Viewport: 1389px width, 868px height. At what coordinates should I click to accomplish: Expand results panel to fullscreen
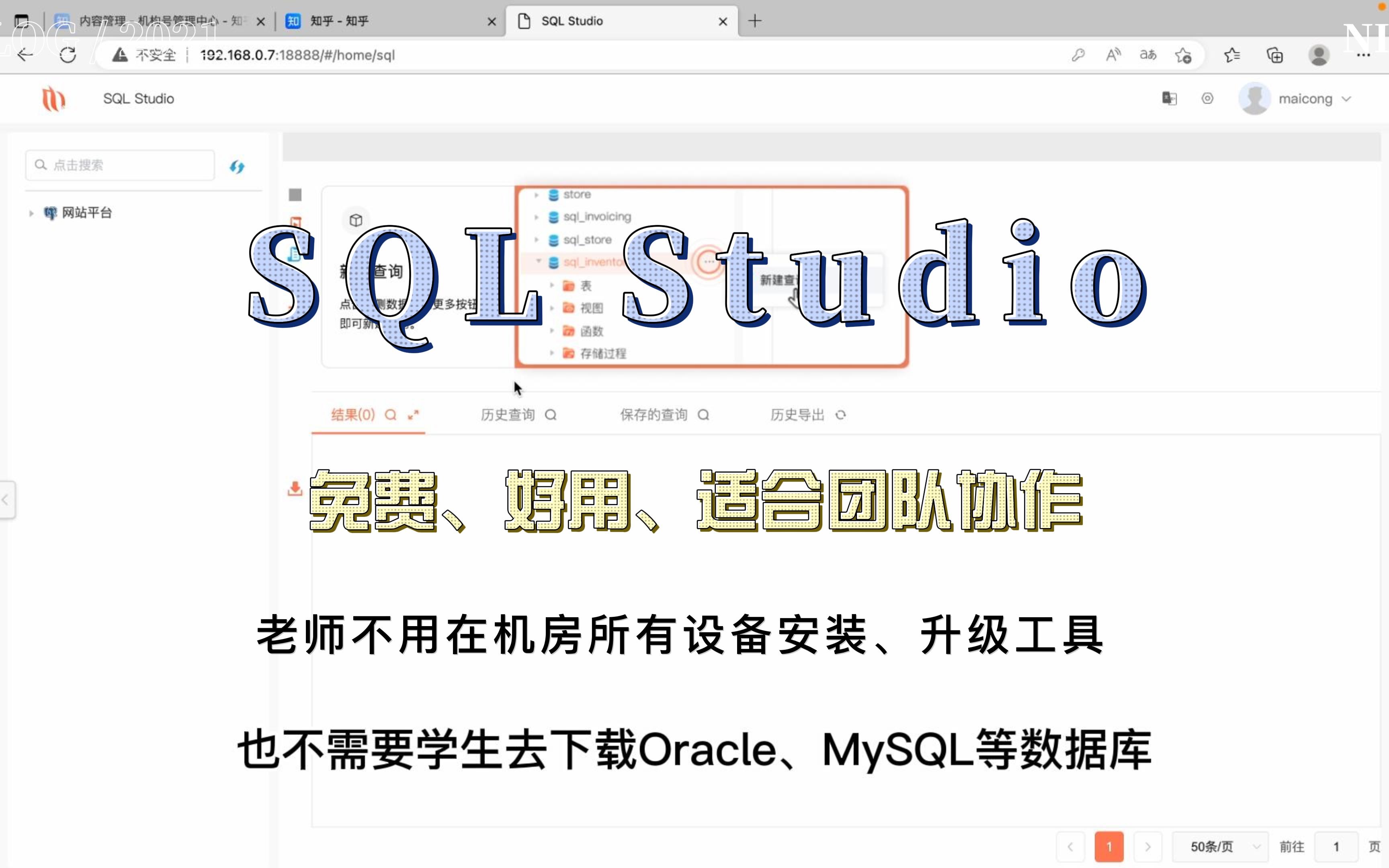(x=413, y=414)
